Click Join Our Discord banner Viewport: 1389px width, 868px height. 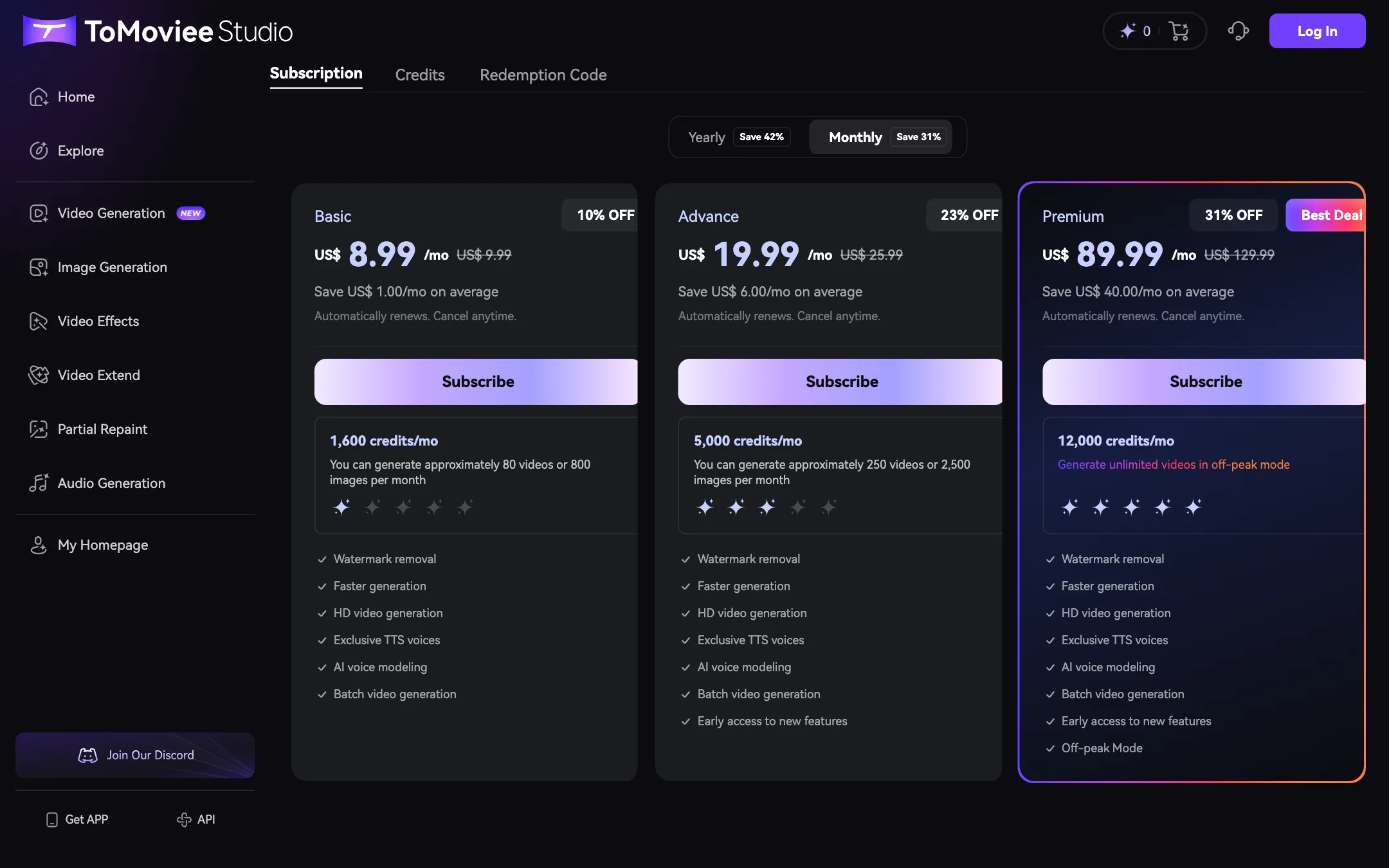click(135, 755)
